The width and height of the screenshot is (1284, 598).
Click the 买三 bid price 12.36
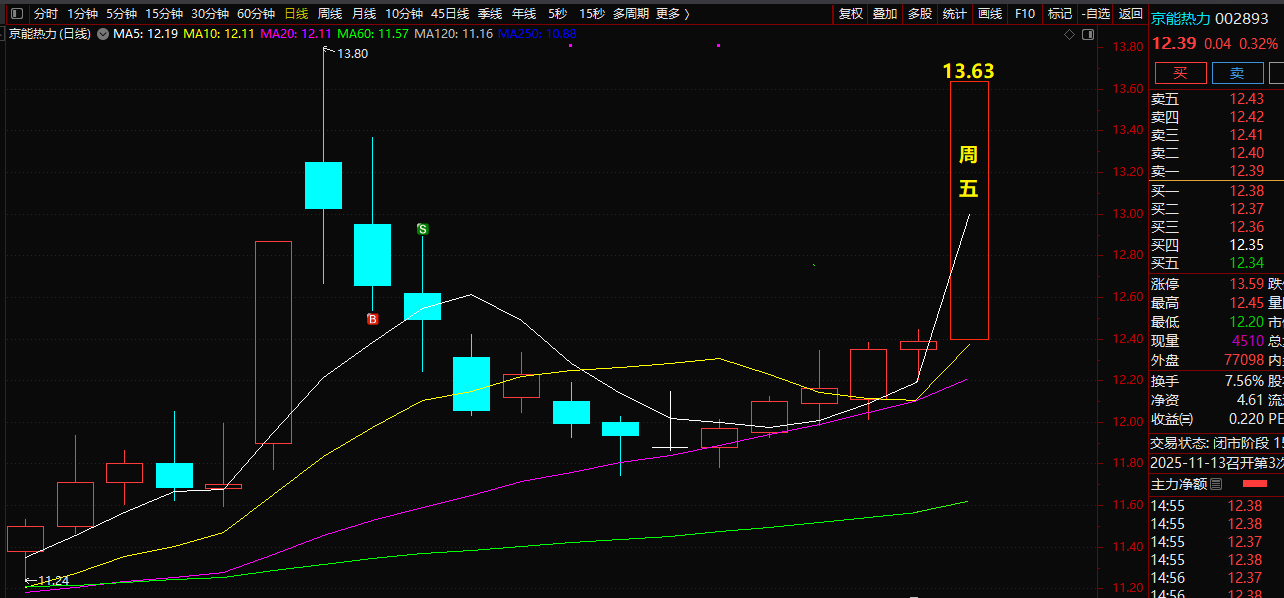tap(1247, 227)
